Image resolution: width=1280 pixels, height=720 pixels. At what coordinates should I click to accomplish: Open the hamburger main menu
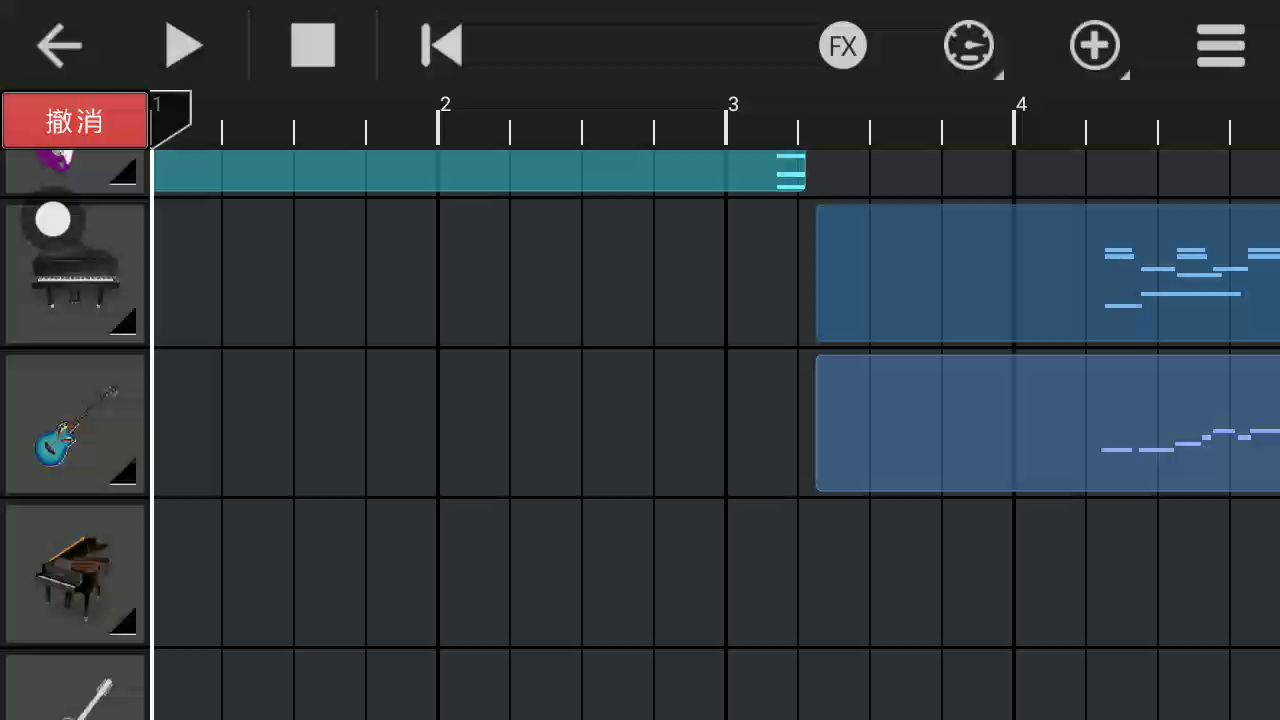pyautogui.click(x=1220, y=46)
